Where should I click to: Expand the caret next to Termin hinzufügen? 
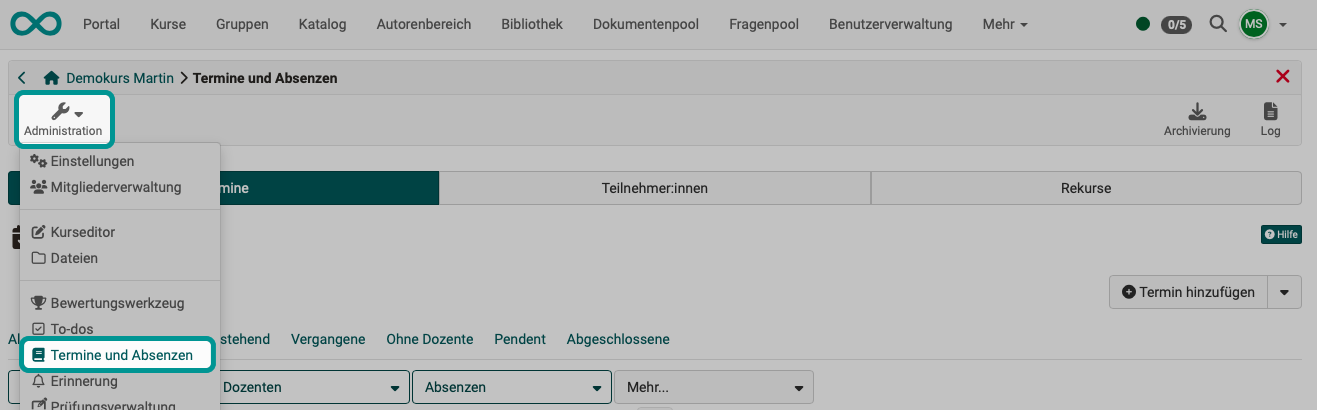click(x=1285, y=292)
